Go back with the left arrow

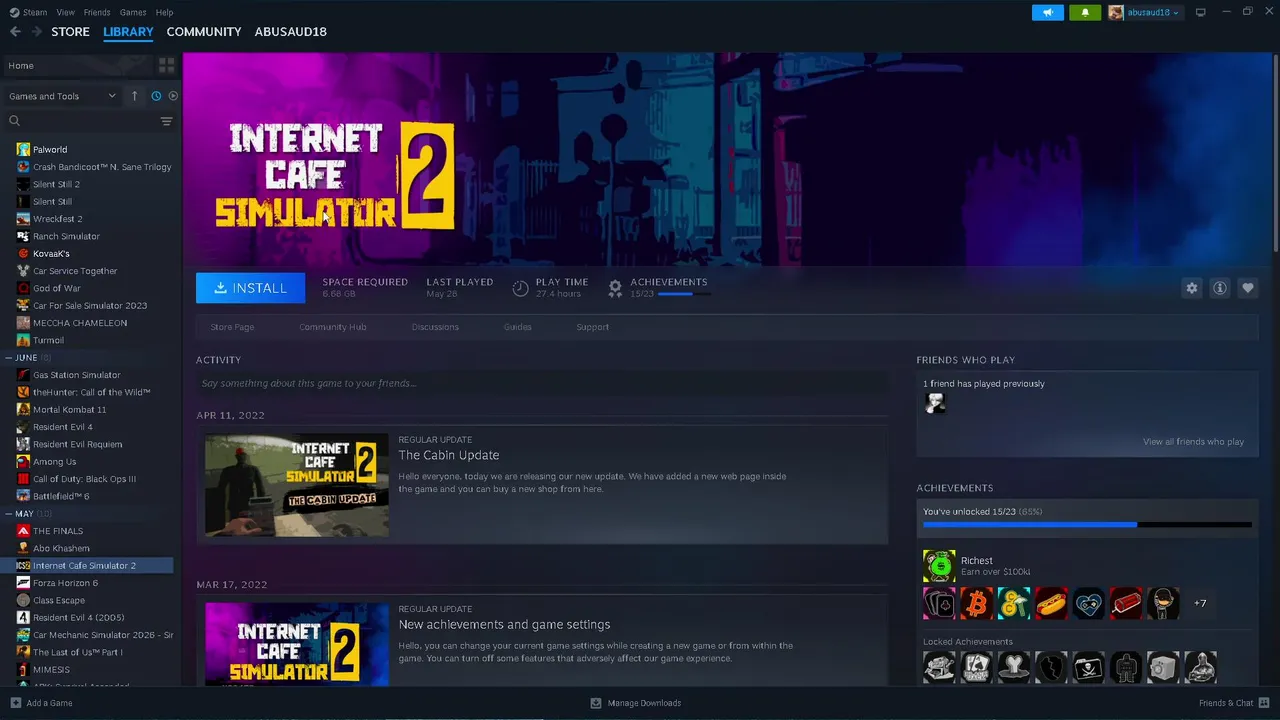point(15,32)
